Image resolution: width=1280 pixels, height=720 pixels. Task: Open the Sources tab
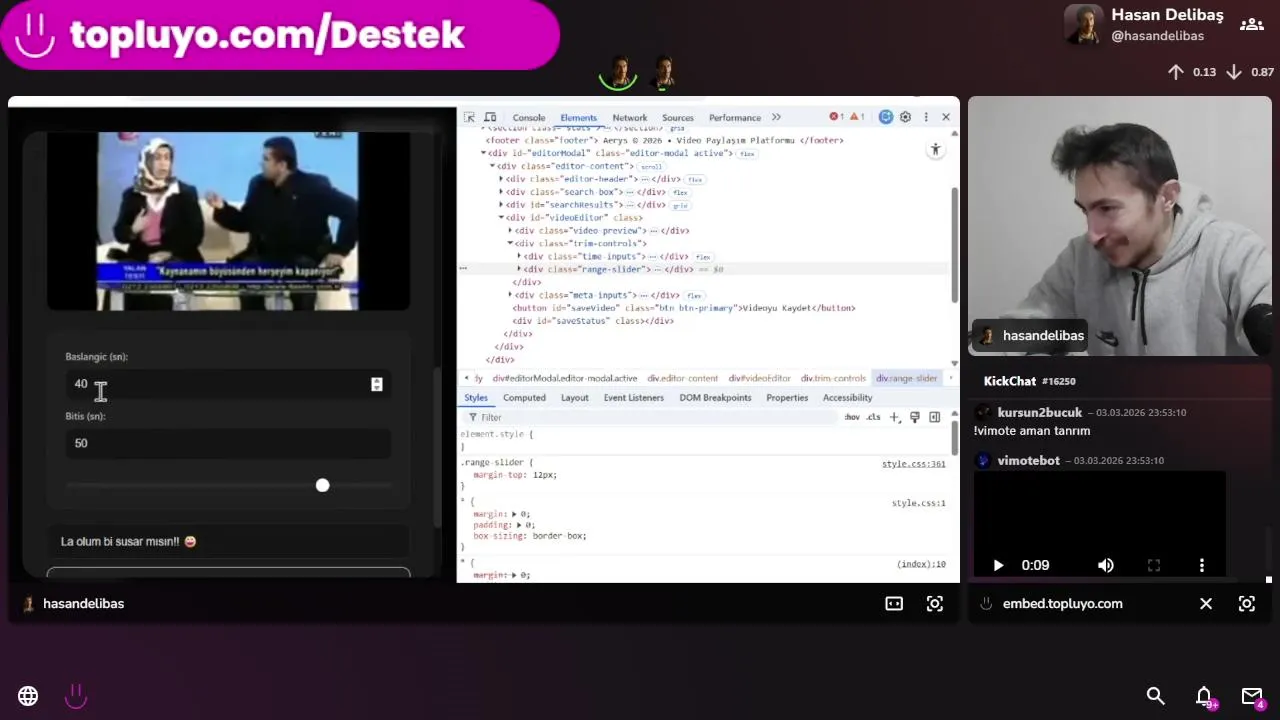point(677,118)
